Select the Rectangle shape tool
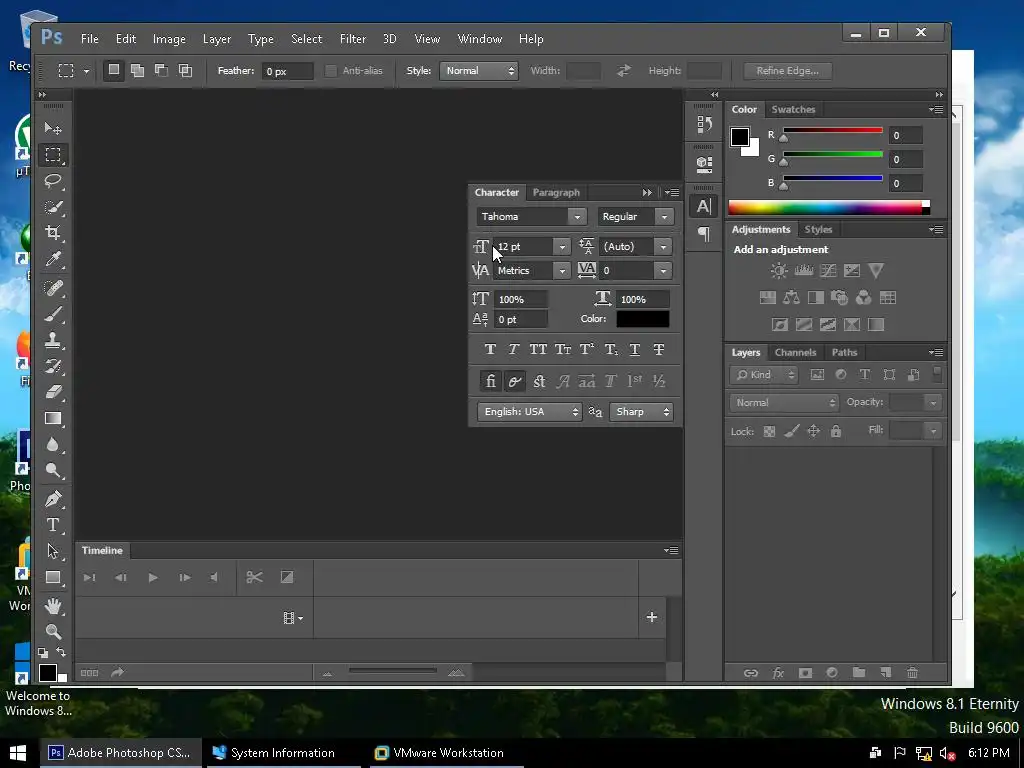Image resolution: width=1024 pixels, height=768 pixels. click(x=53, y=577)
